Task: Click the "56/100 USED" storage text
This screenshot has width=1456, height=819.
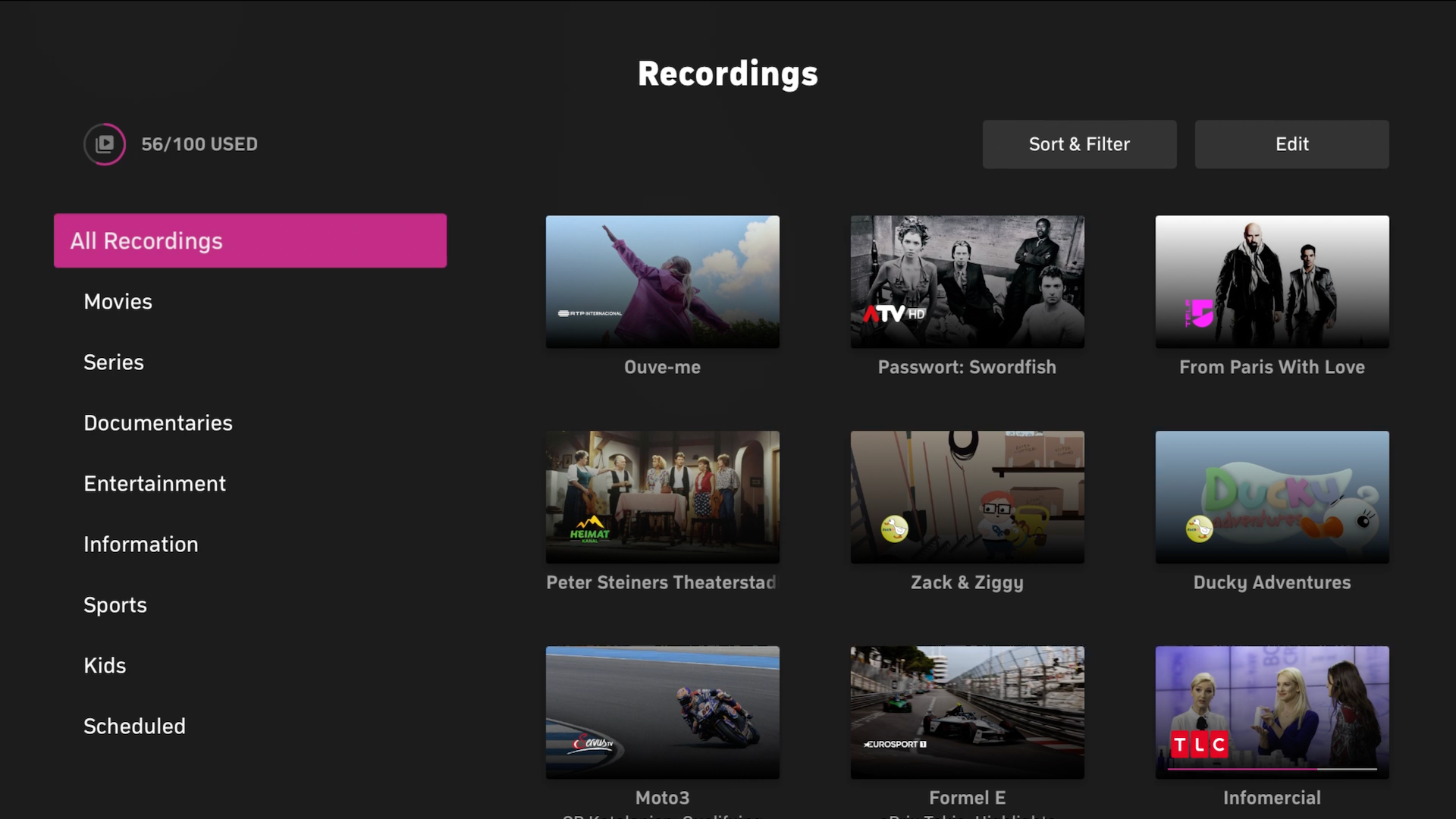Action: [199, 144]
